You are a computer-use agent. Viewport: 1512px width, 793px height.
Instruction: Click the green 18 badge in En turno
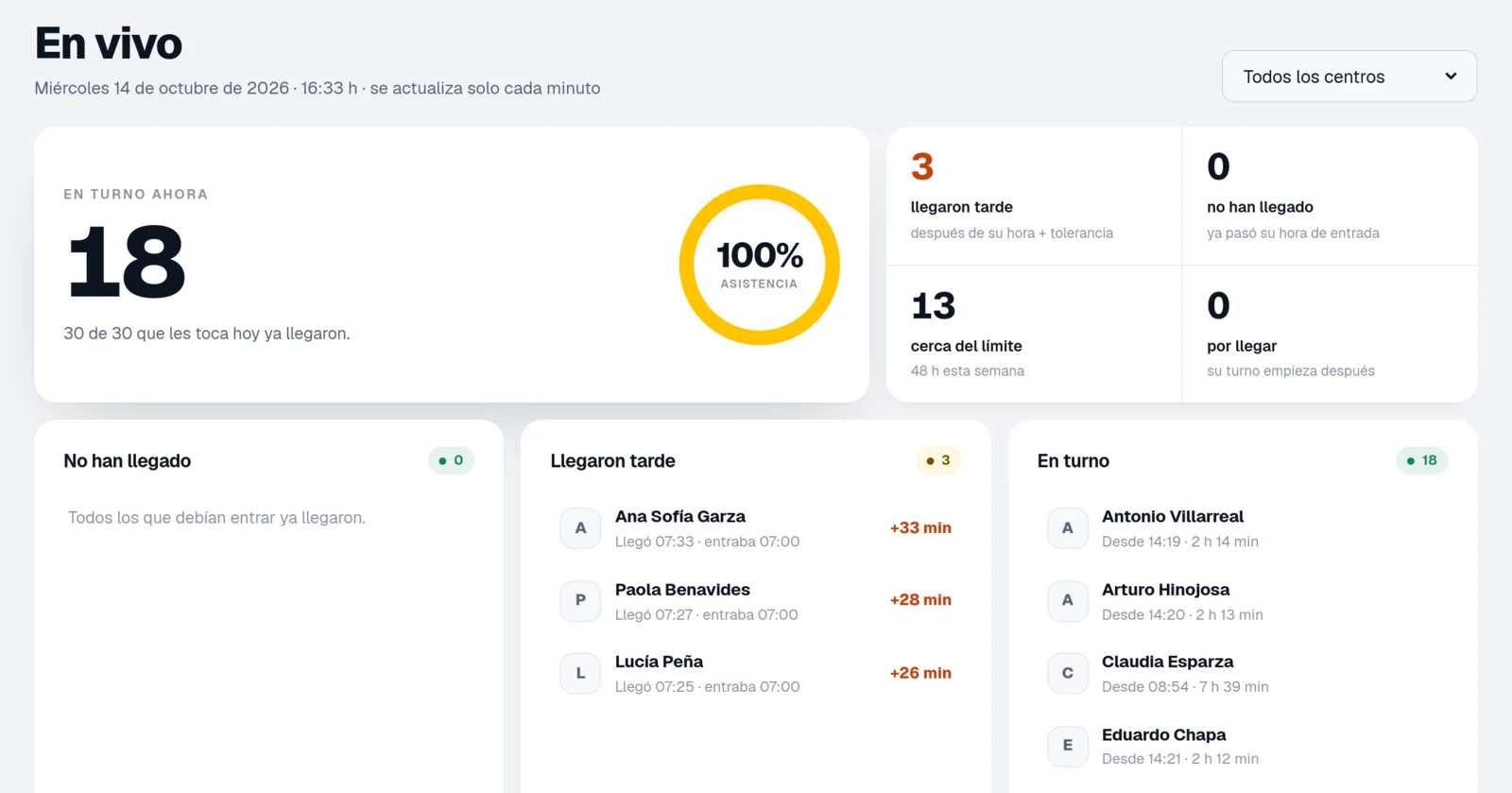click(x=1422, y=460)
